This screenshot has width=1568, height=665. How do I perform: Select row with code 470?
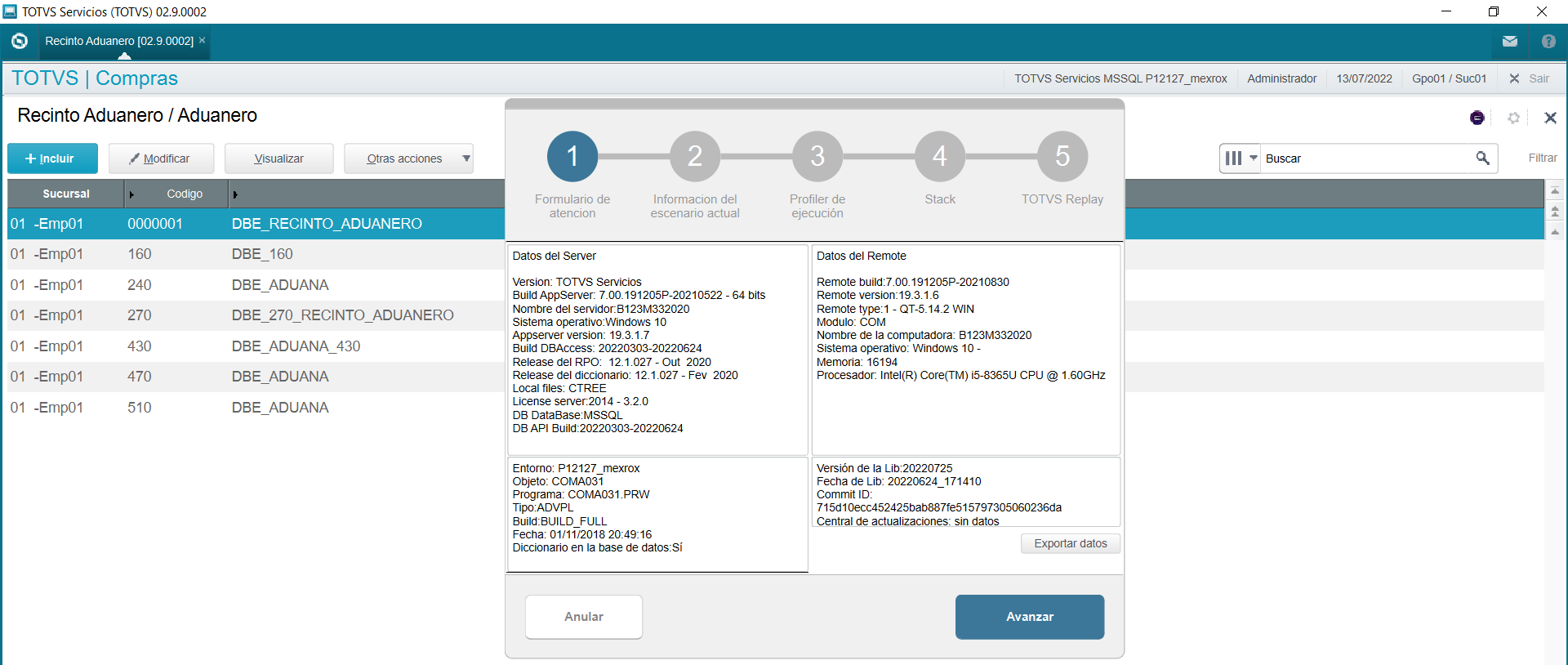pos(256,377)
